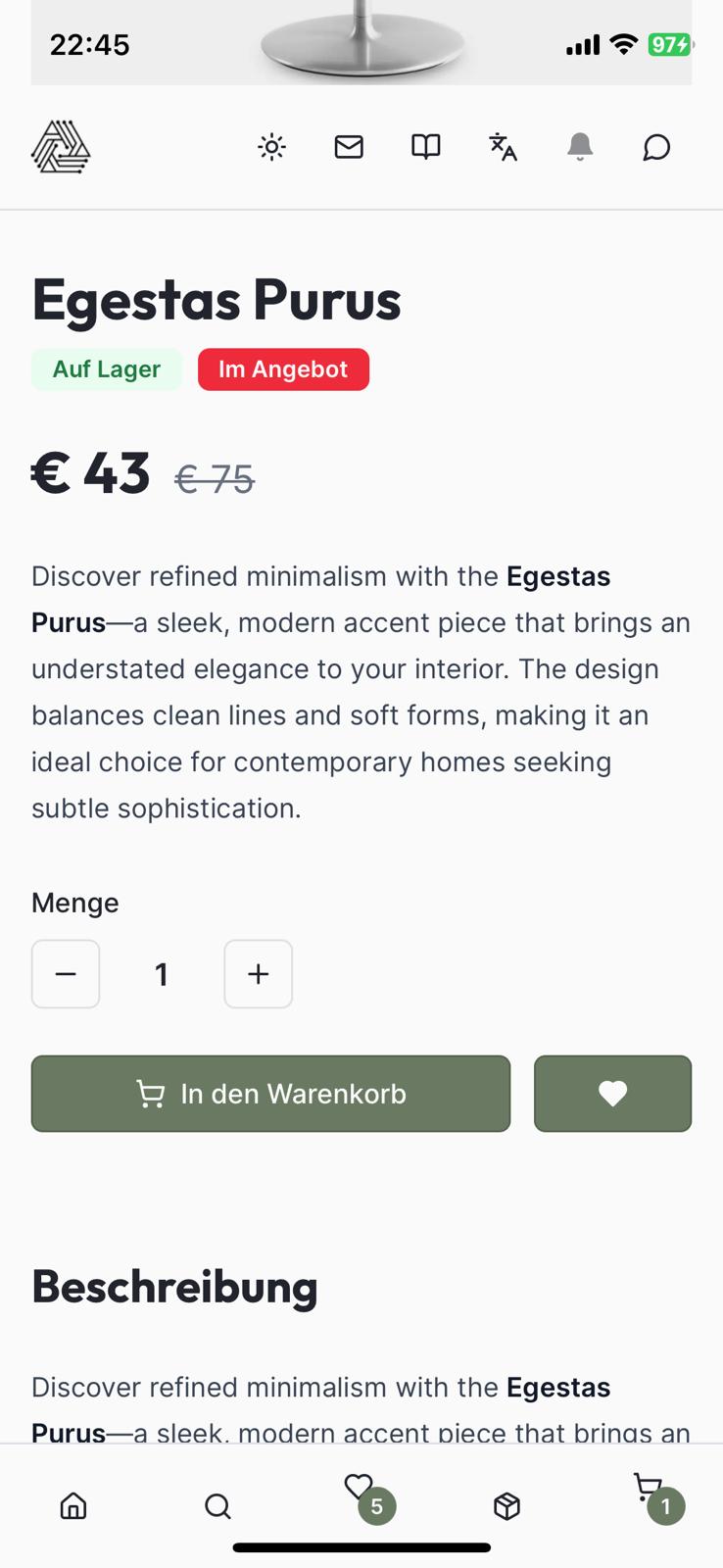Screen dimensions: 723x1568
Task: Open the mail envelope icon
Action: coord(349,147)
